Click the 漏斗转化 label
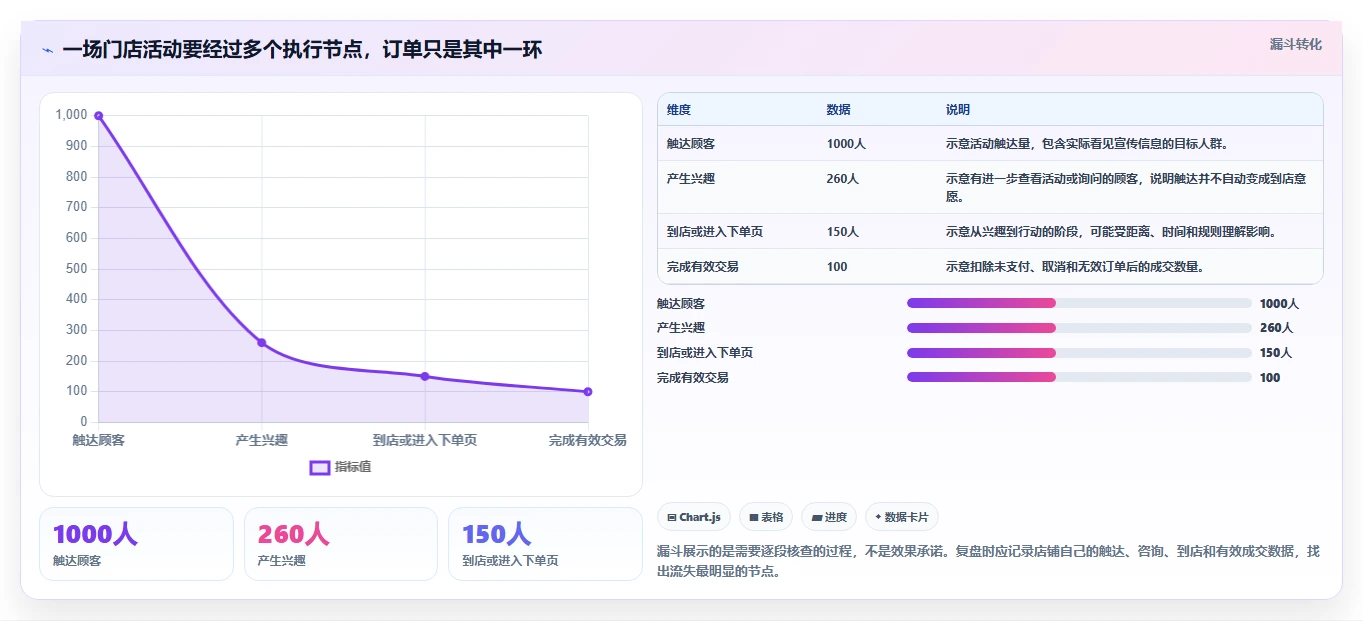 1296,44
